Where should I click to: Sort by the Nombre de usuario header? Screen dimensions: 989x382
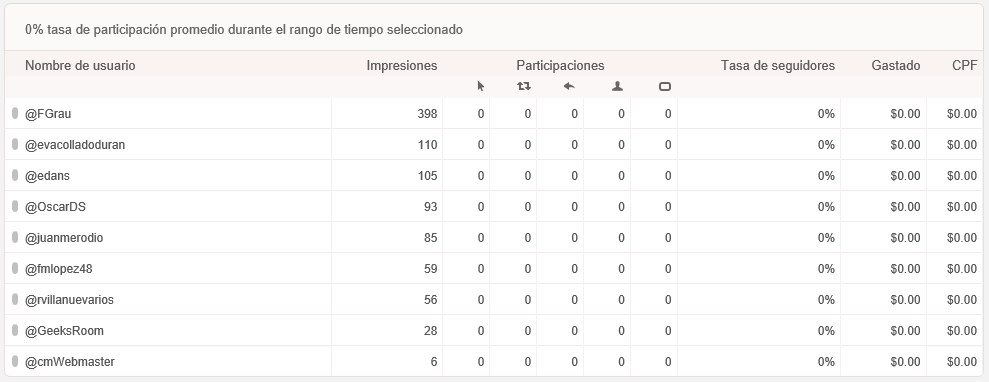[x=80, y=66]
